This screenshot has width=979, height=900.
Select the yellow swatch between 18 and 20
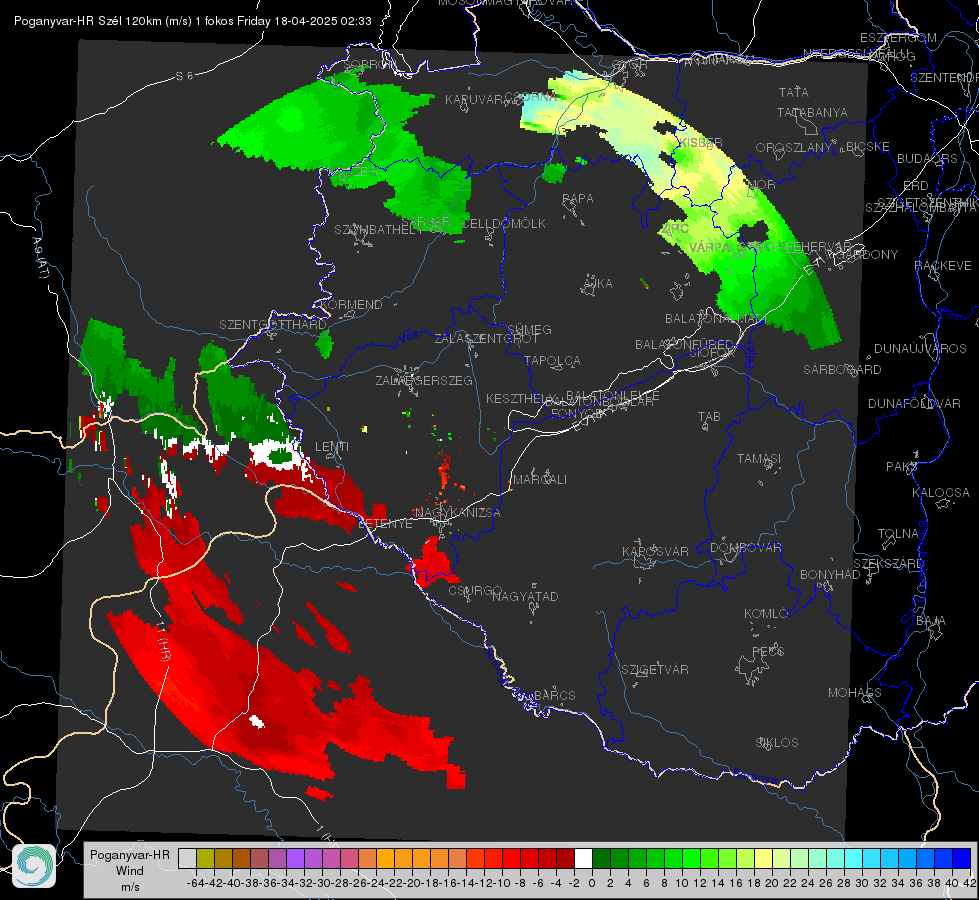764,858
